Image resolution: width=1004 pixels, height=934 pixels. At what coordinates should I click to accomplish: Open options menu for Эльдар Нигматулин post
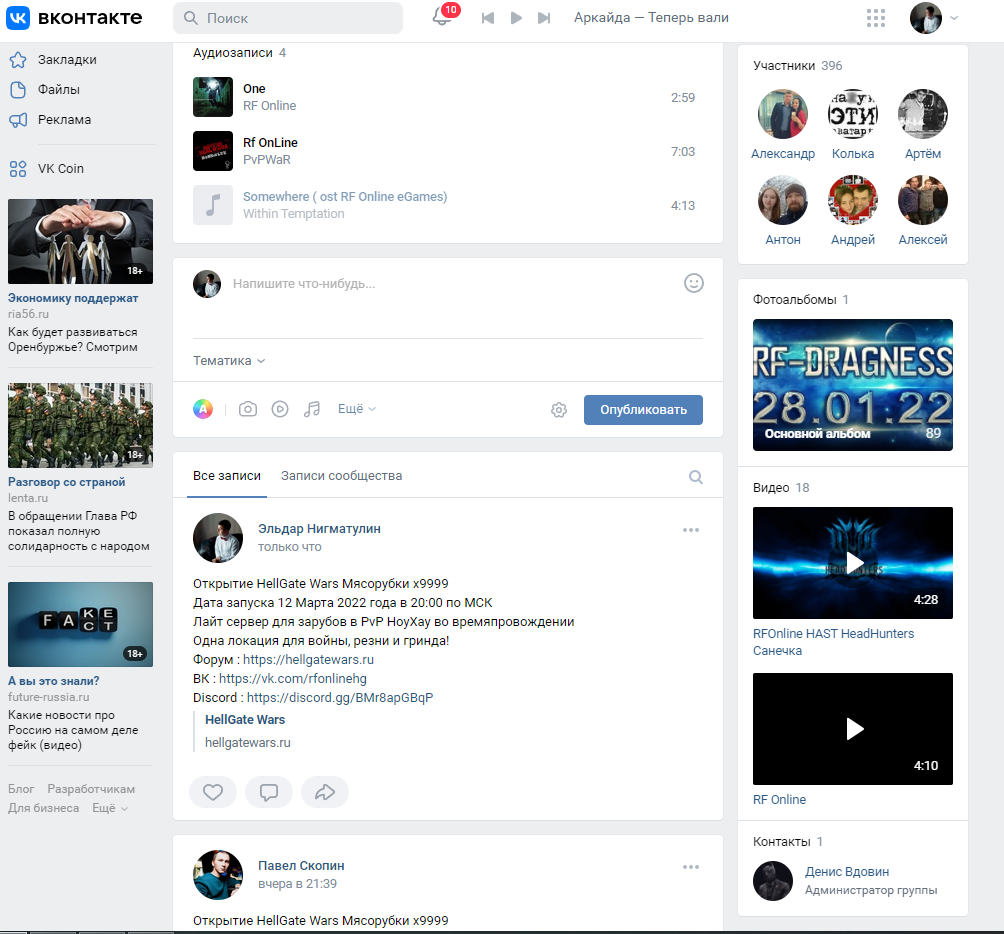[x=691, y=530]
